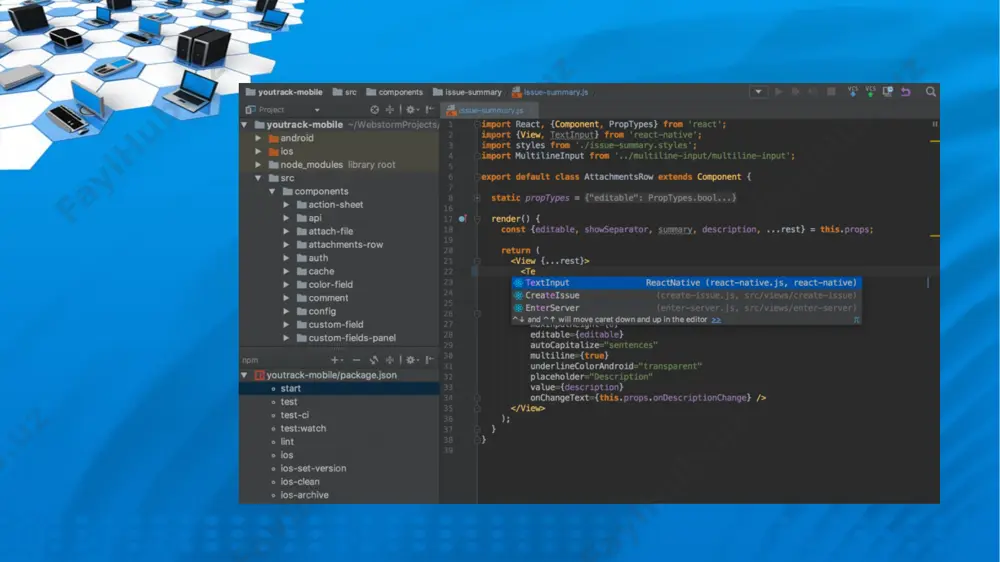
Task: Select the ios-clean npm script
Action: click(300, 482)
